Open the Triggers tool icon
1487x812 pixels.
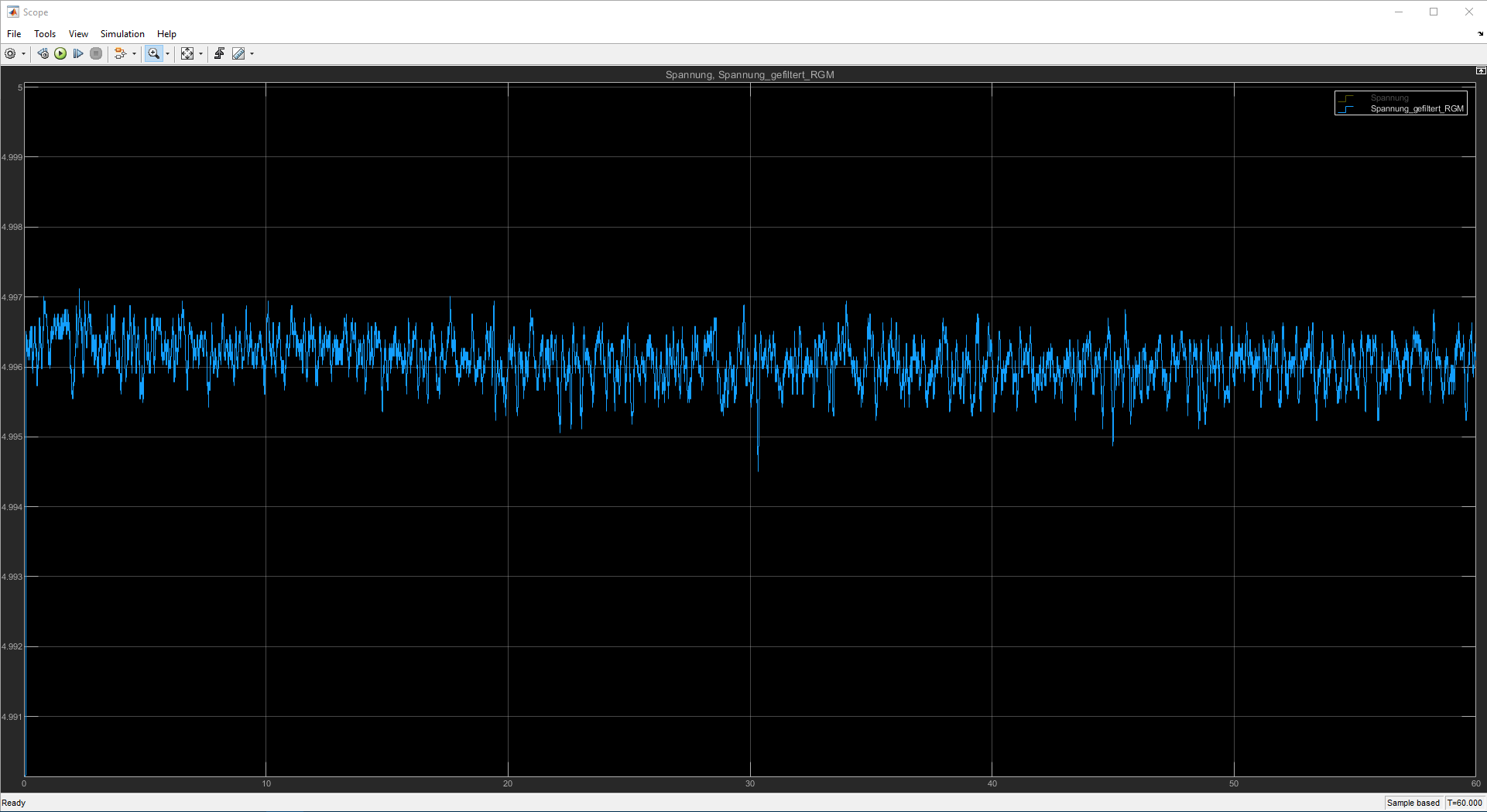(x=220, y=53)
